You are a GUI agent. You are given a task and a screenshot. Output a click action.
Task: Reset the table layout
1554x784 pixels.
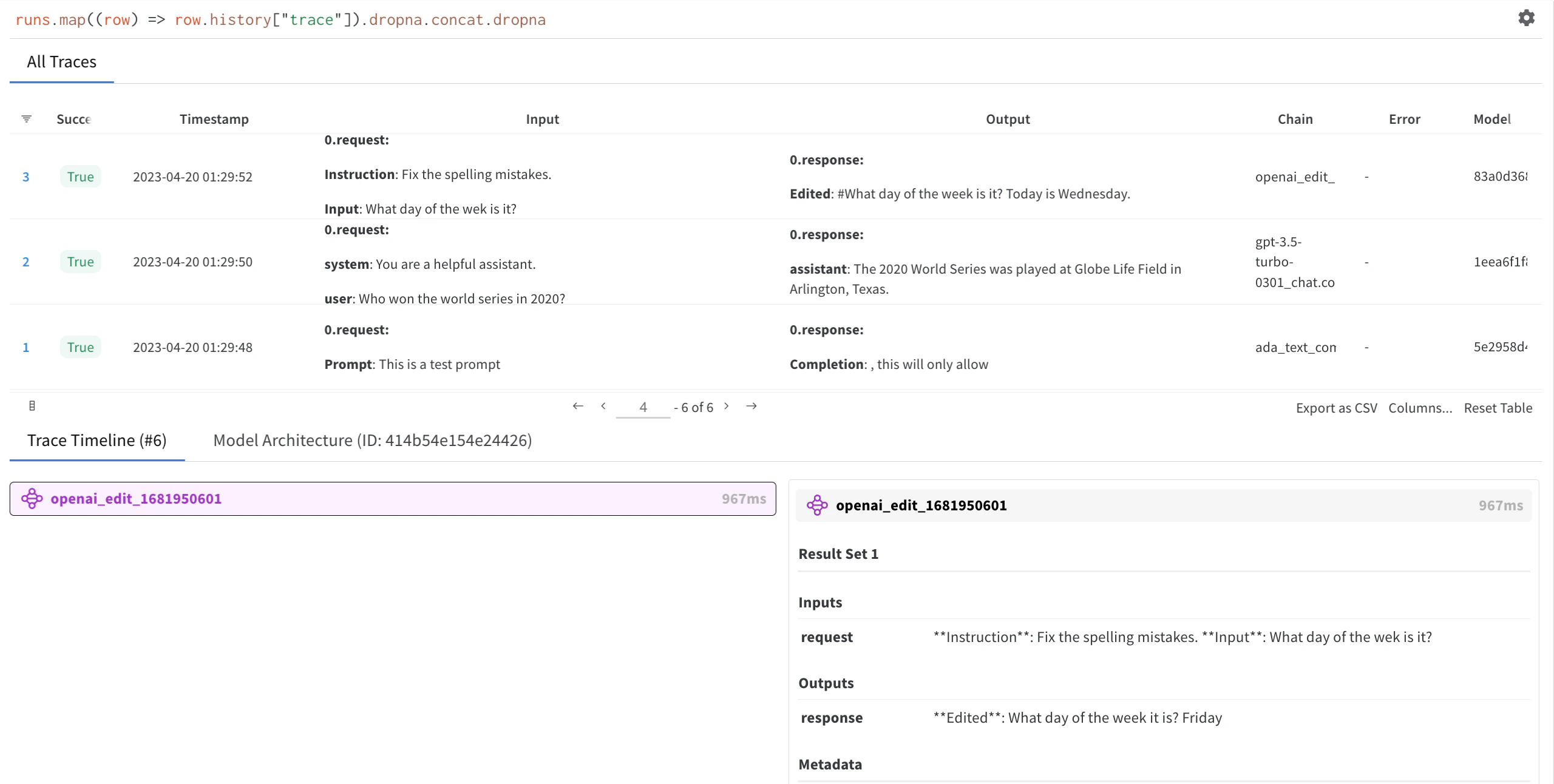click(x=1498, y=407)
